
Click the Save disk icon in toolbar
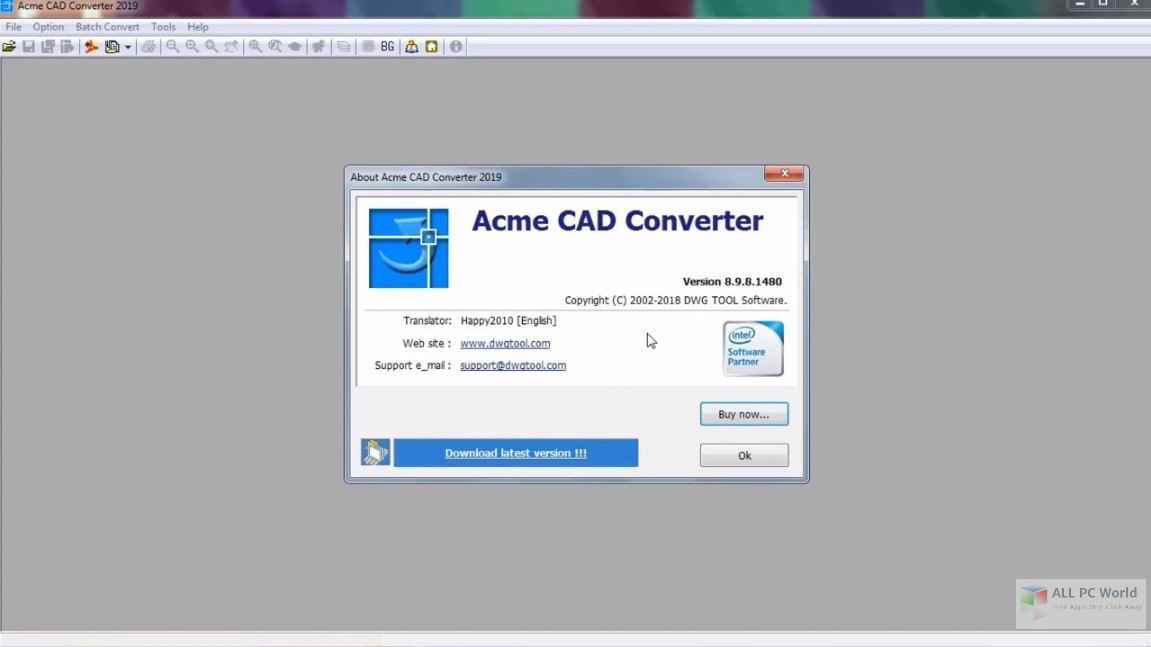click(28, 47)
